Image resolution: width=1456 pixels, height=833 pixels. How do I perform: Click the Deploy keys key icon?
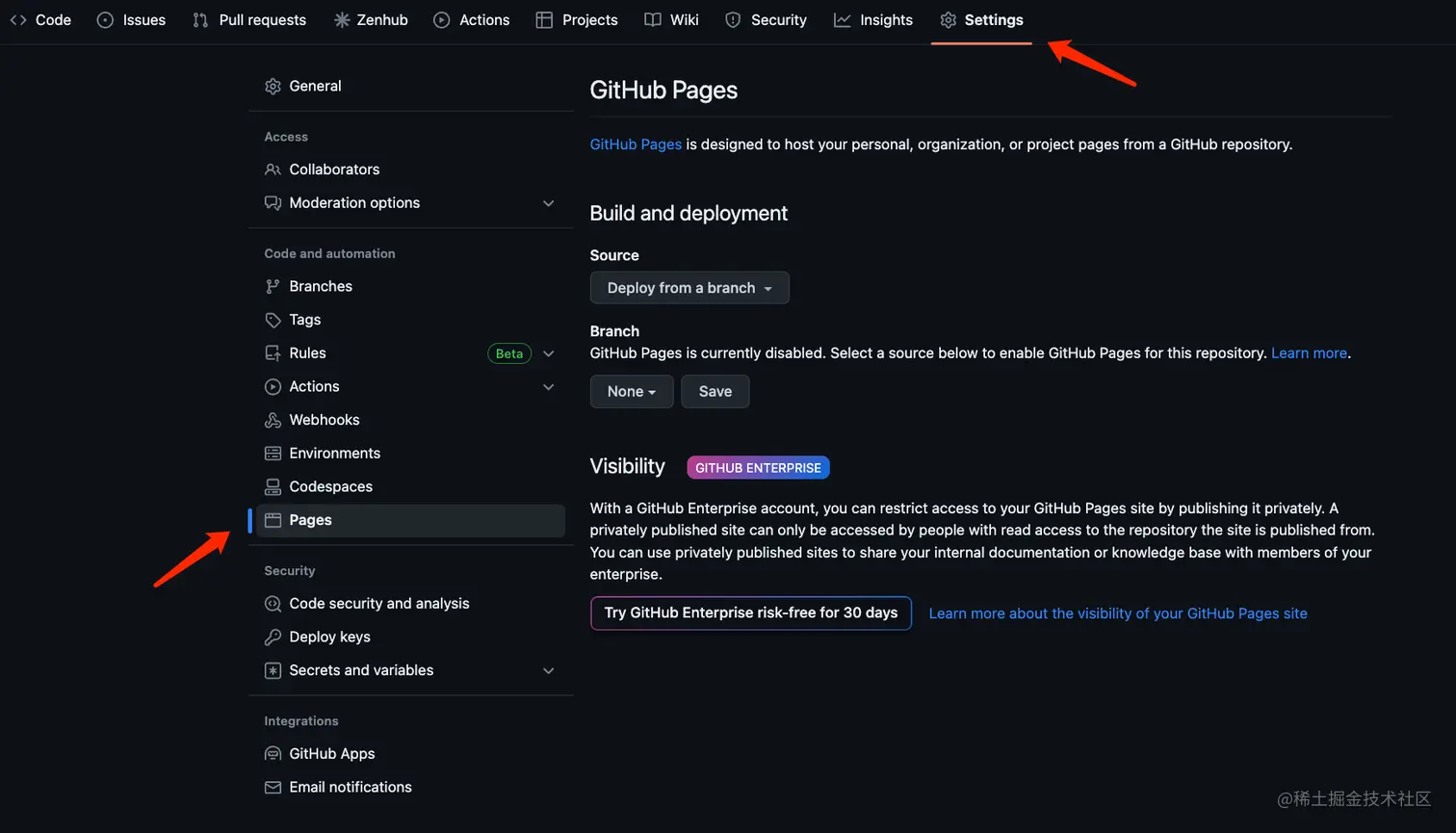point(273,637)
